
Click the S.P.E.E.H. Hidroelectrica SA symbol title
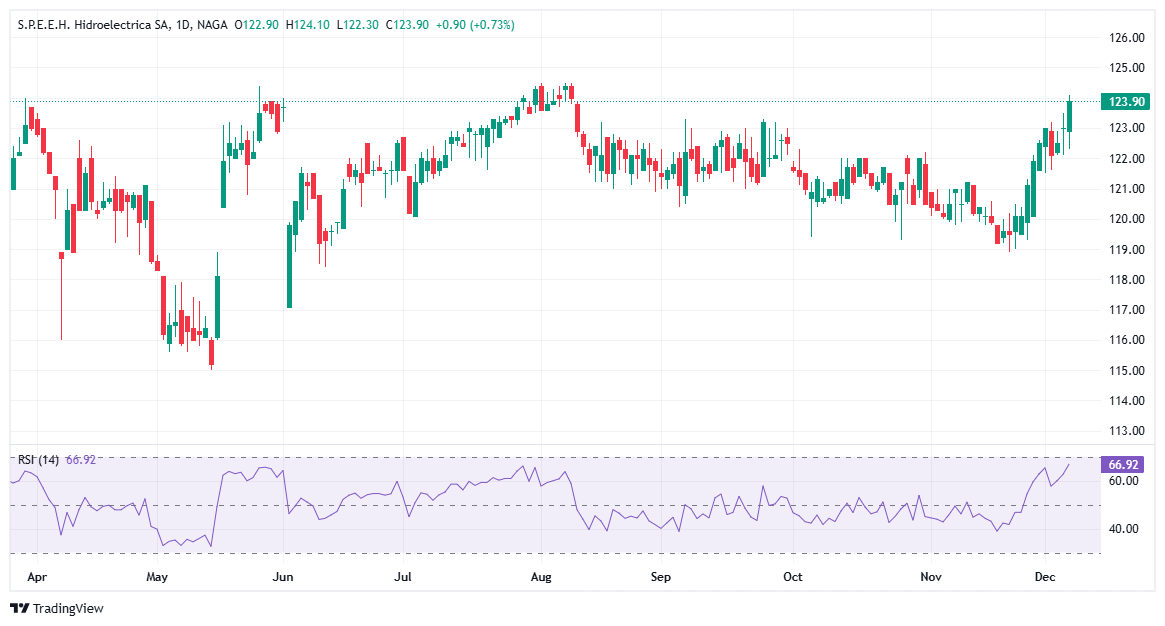click(x=94, y=25)
